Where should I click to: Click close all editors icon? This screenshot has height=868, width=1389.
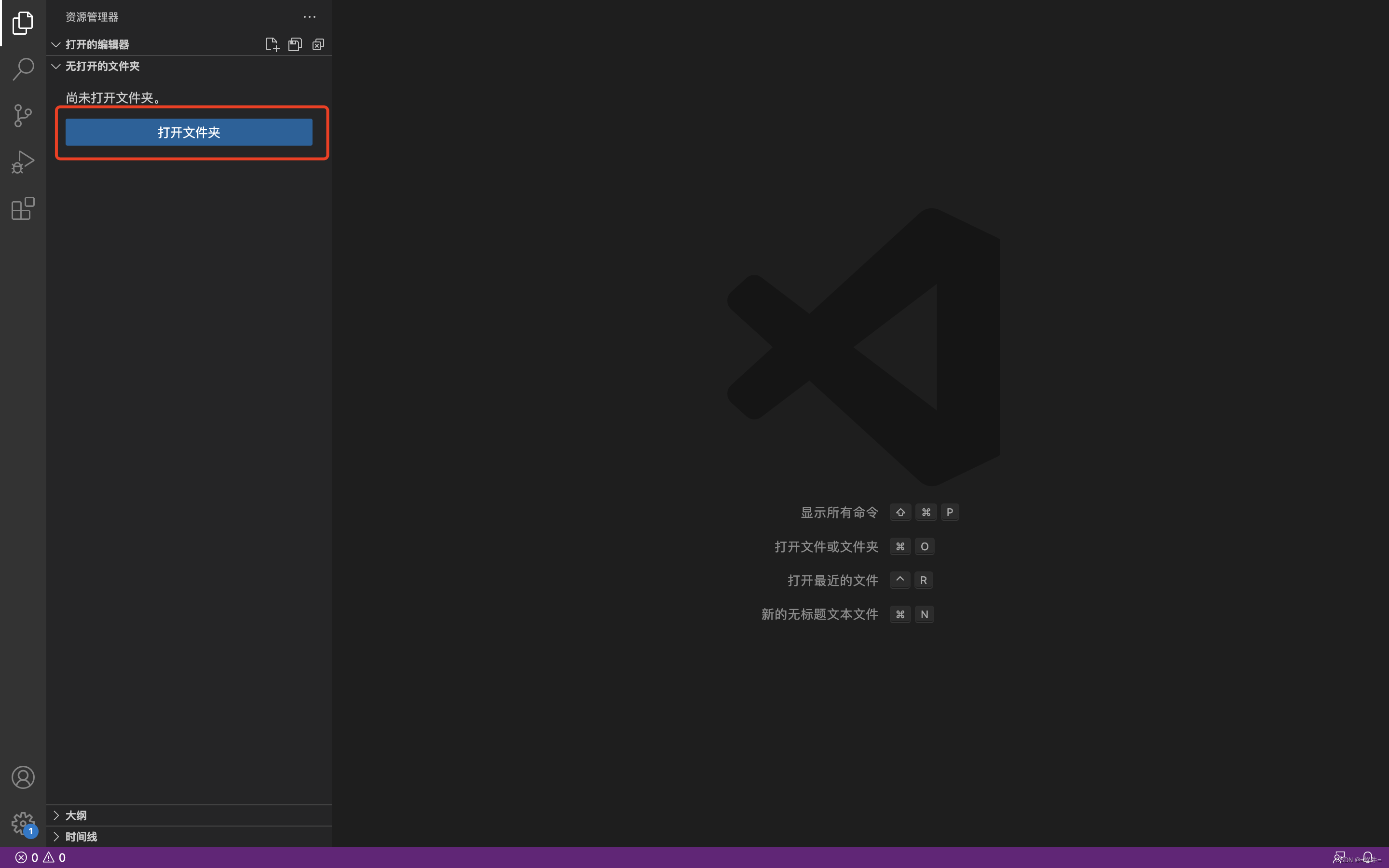(x=318, y=44)
